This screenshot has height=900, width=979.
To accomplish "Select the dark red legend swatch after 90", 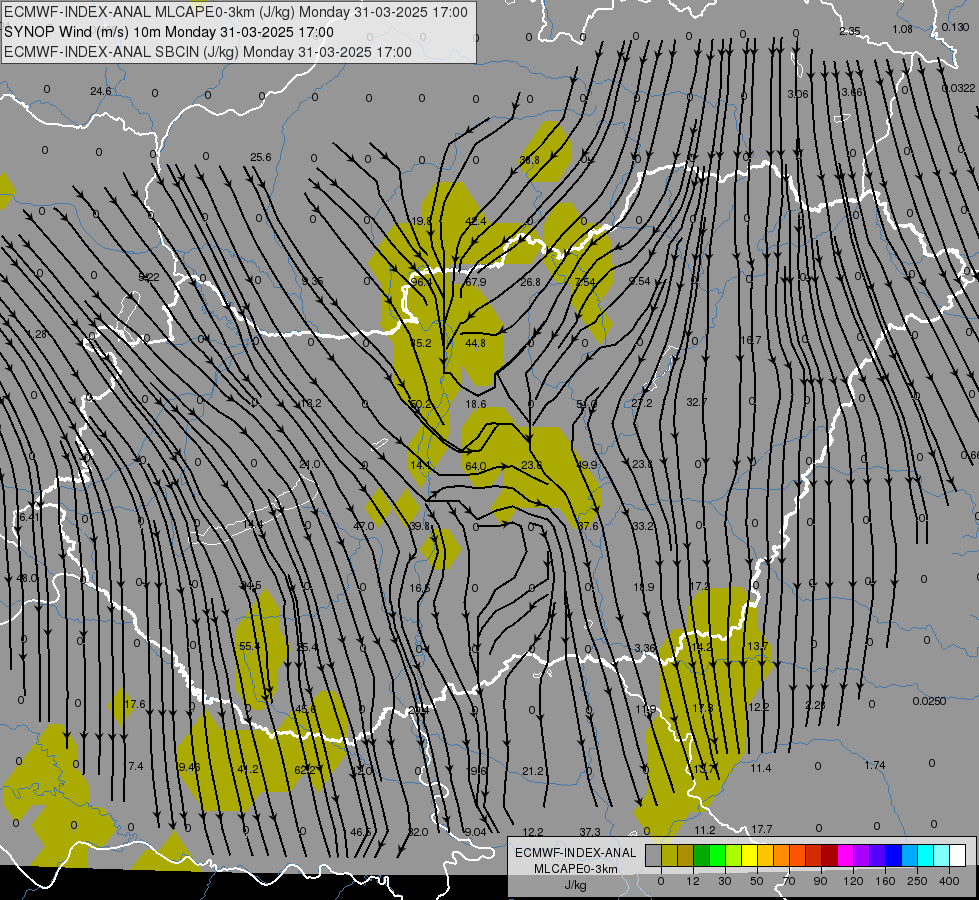I will click(829, 855).
